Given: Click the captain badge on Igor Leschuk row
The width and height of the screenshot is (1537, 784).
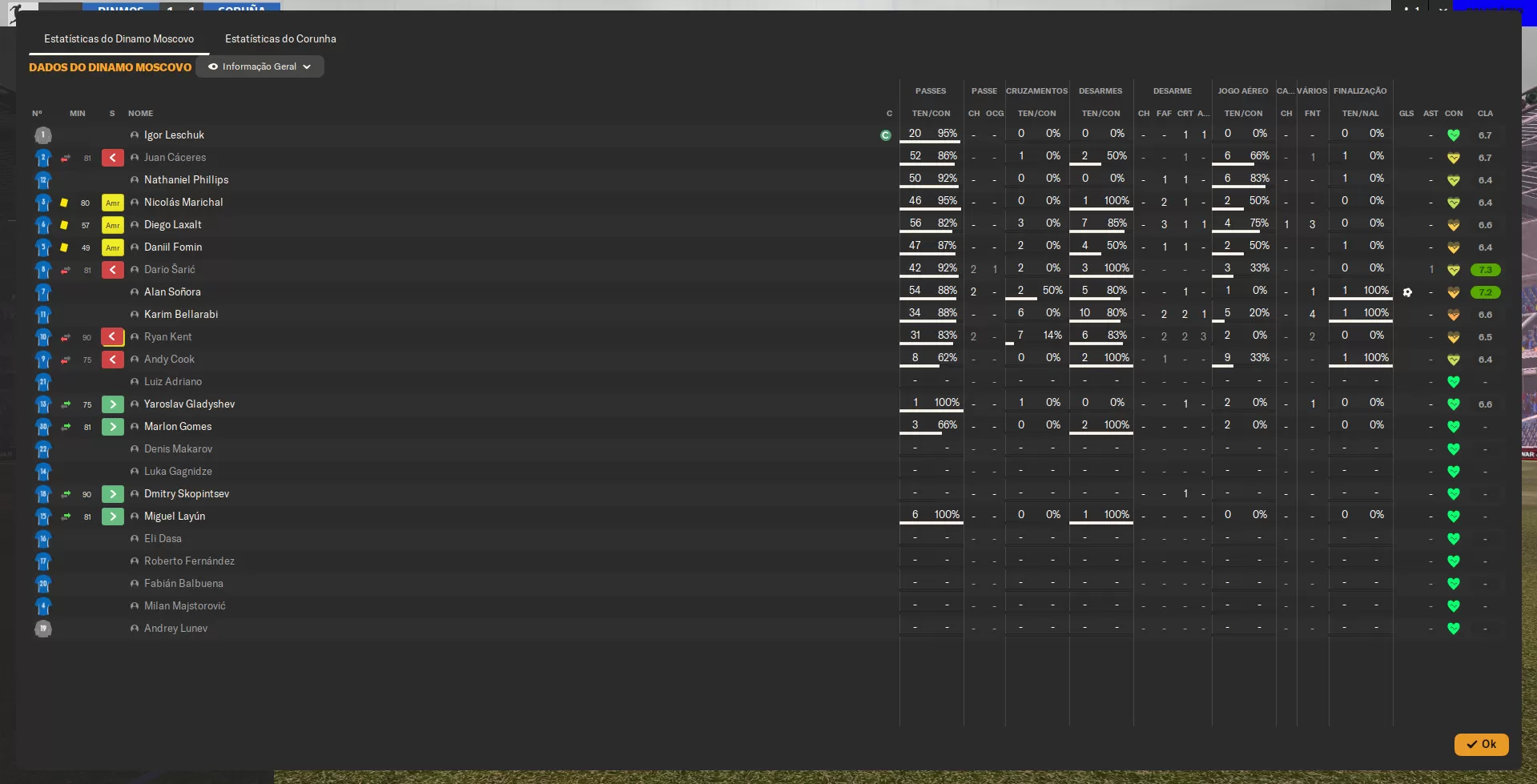Looking at the screenshot, I should tap(886, 135).
